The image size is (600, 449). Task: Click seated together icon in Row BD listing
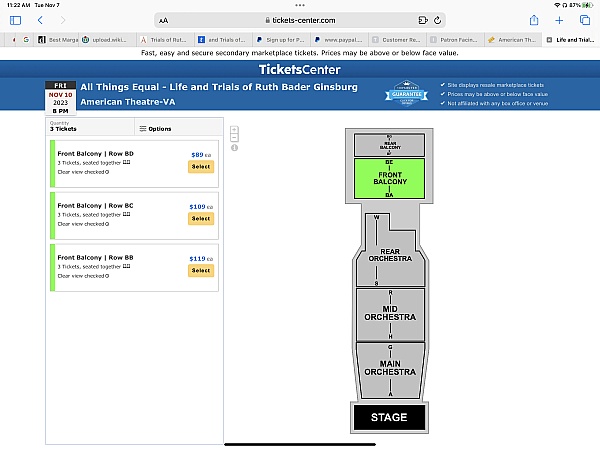click(127, 162)
